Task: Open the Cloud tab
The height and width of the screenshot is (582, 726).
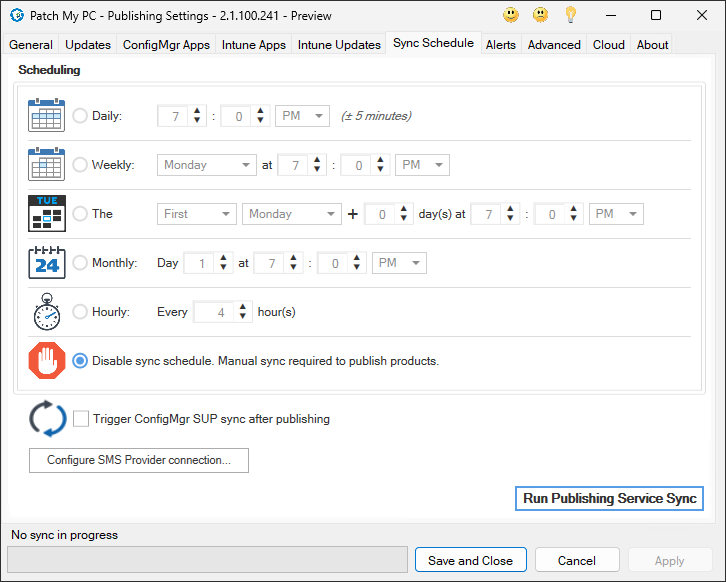Action: [x=609, y=45]
